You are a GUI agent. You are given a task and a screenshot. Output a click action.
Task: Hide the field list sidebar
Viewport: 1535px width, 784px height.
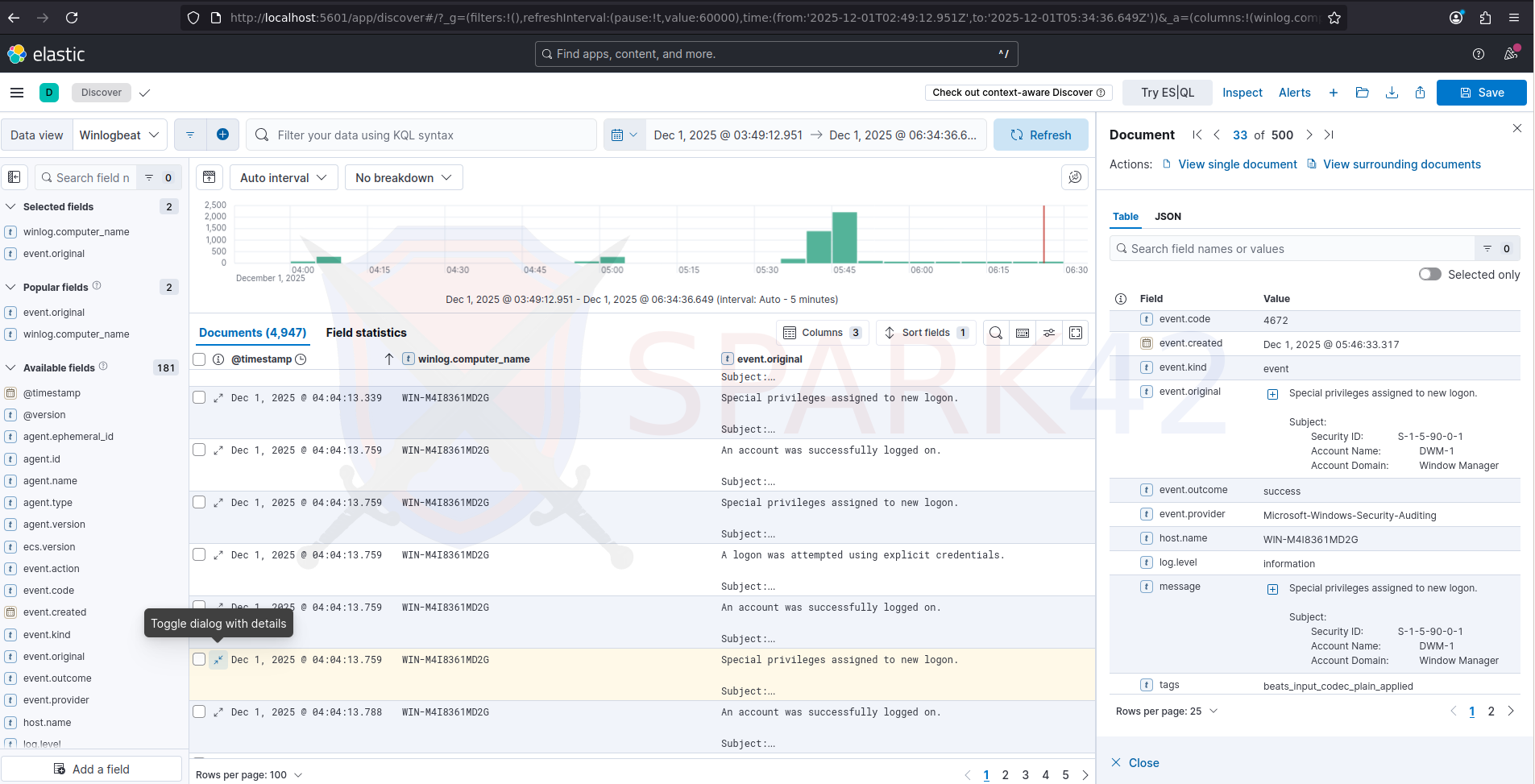tap(15, 177)
